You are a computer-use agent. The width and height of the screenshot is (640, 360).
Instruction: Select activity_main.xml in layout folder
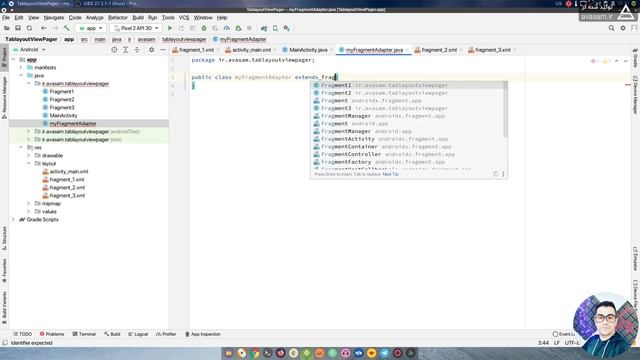(x=69, y=171)
